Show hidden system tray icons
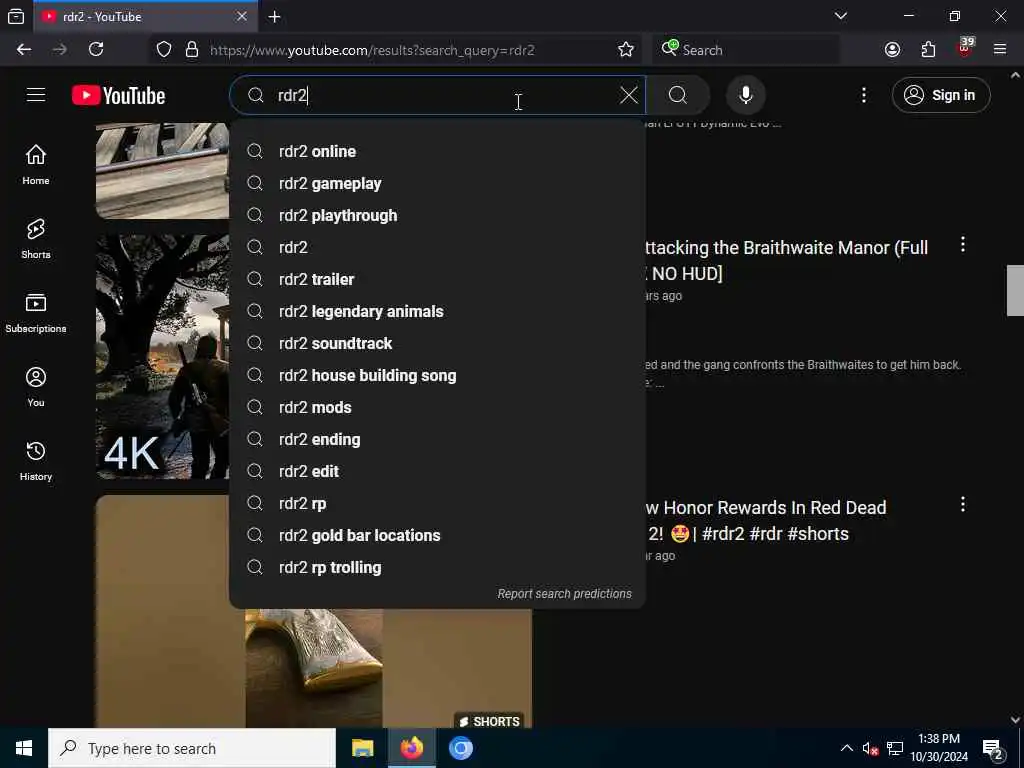Image resolution: width=1024 pixels, height=768 pixels. point(846,748)
